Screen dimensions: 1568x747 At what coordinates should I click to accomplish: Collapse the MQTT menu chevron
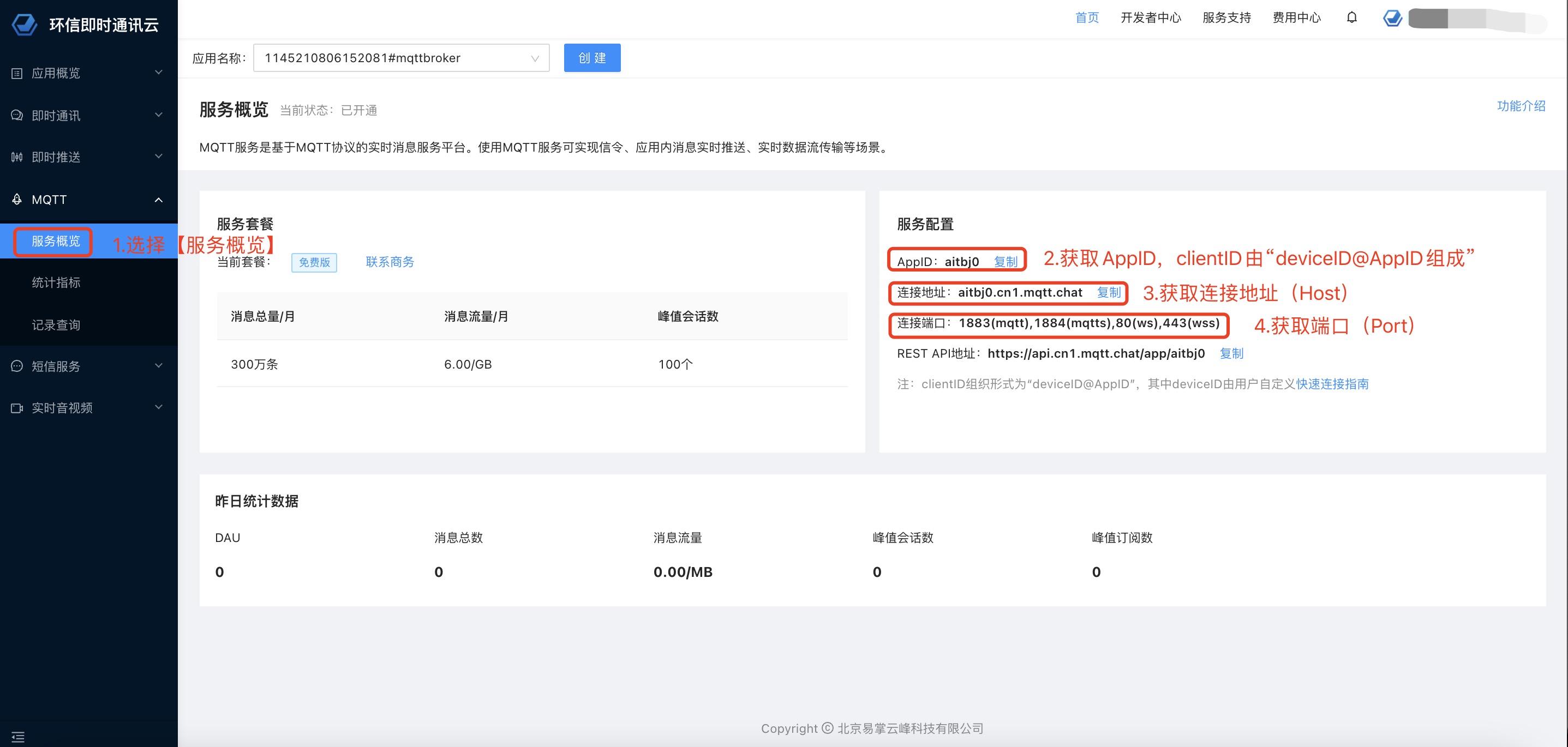(x=159, y=200)
